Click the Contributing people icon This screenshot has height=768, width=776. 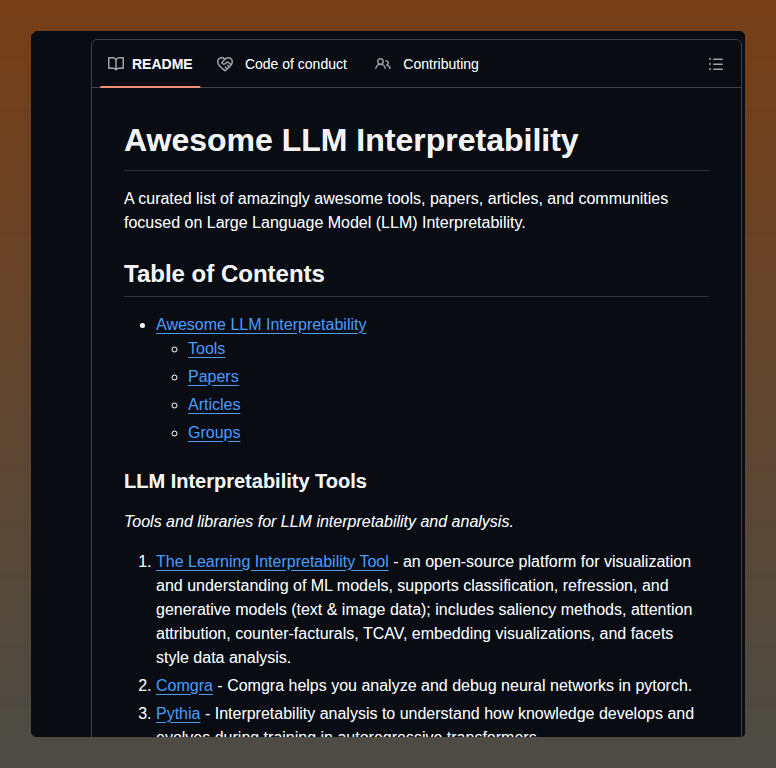click(383, 64)
